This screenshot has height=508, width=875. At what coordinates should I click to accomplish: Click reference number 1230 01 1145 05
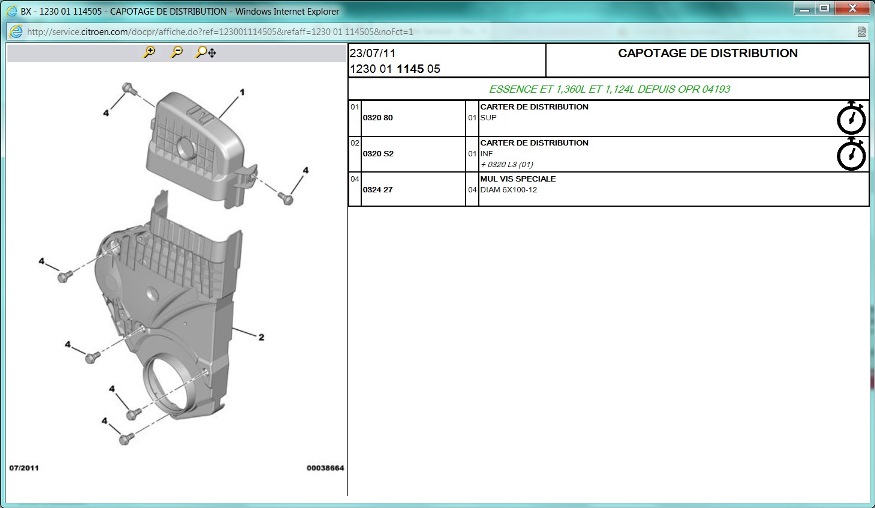395,69
